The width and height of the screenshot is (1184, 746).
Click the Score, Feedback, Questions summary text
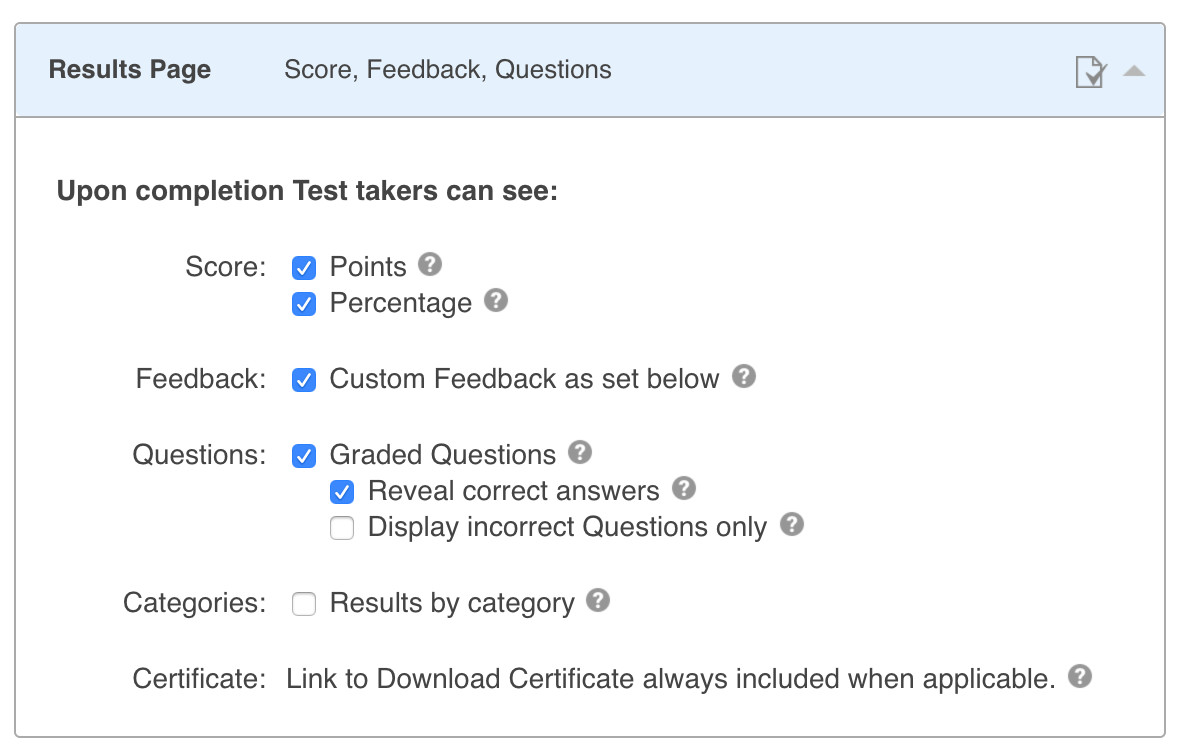click(448, 70)
